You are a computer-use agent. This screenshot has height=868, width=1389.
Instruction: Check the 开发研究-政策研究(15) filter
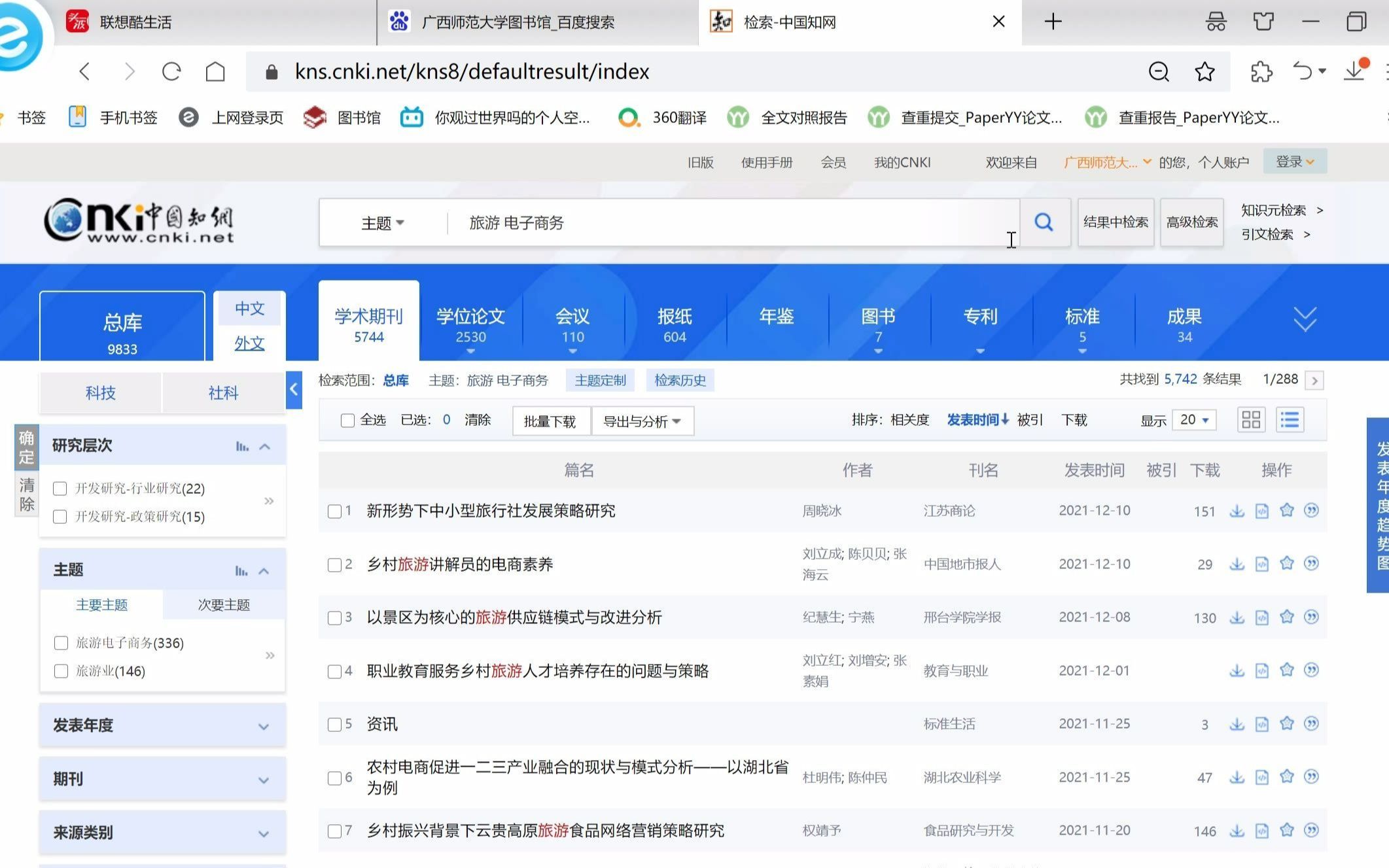(x=60, y=517)
